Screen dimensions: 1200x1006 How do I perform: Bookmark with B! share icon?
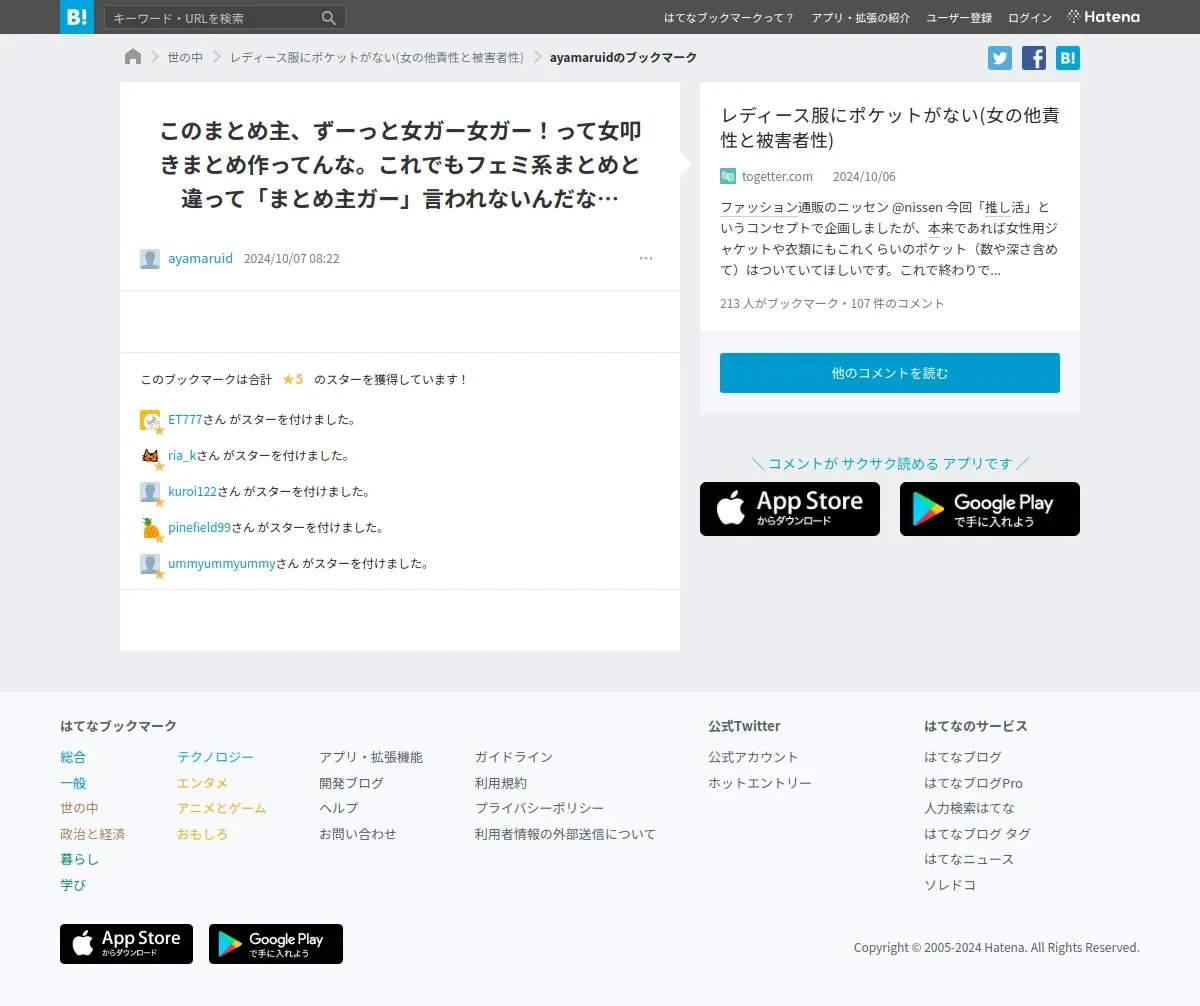tap(1068, 58)
